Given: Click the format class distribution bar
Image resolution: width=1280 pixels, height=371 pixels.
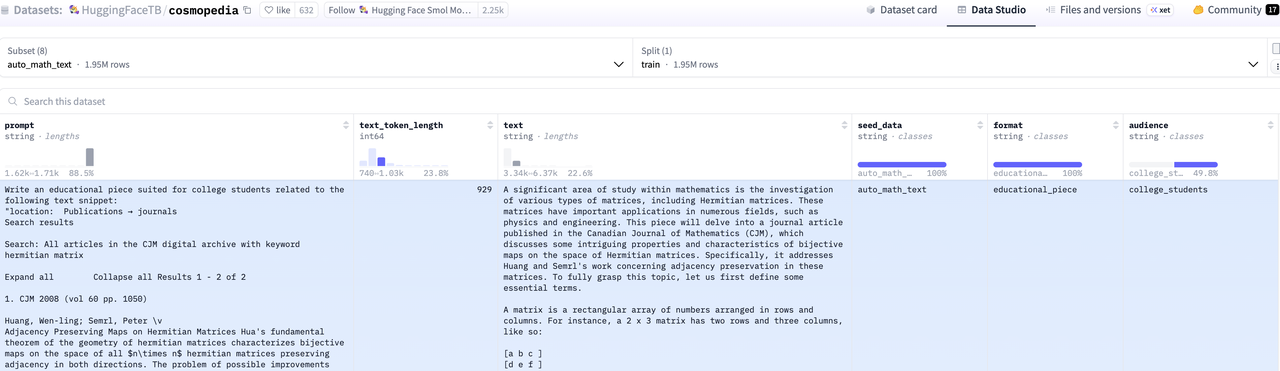Looking at the screenshot, I should click(x=1038, y=164).
